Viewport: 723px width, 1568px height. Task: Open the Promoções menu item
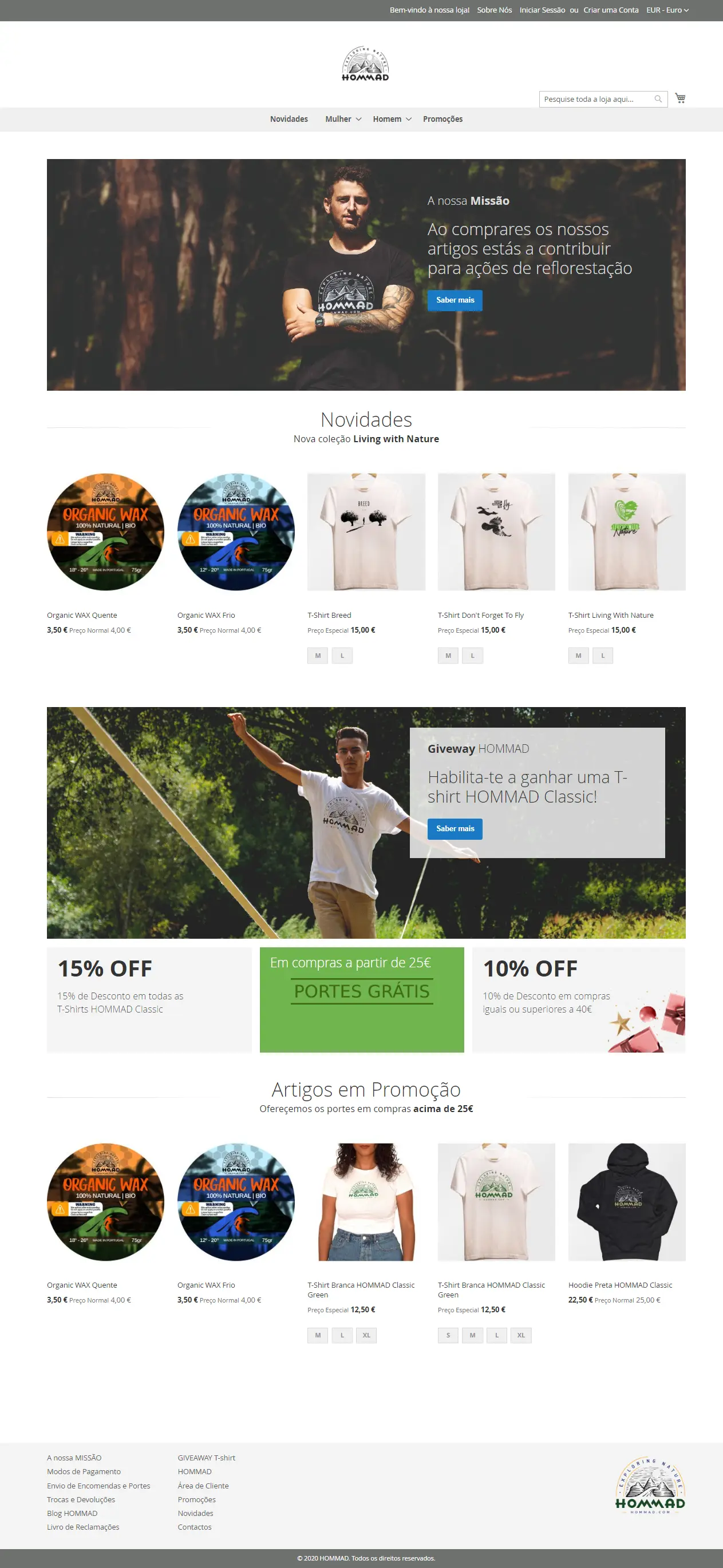tap(443, 120)
